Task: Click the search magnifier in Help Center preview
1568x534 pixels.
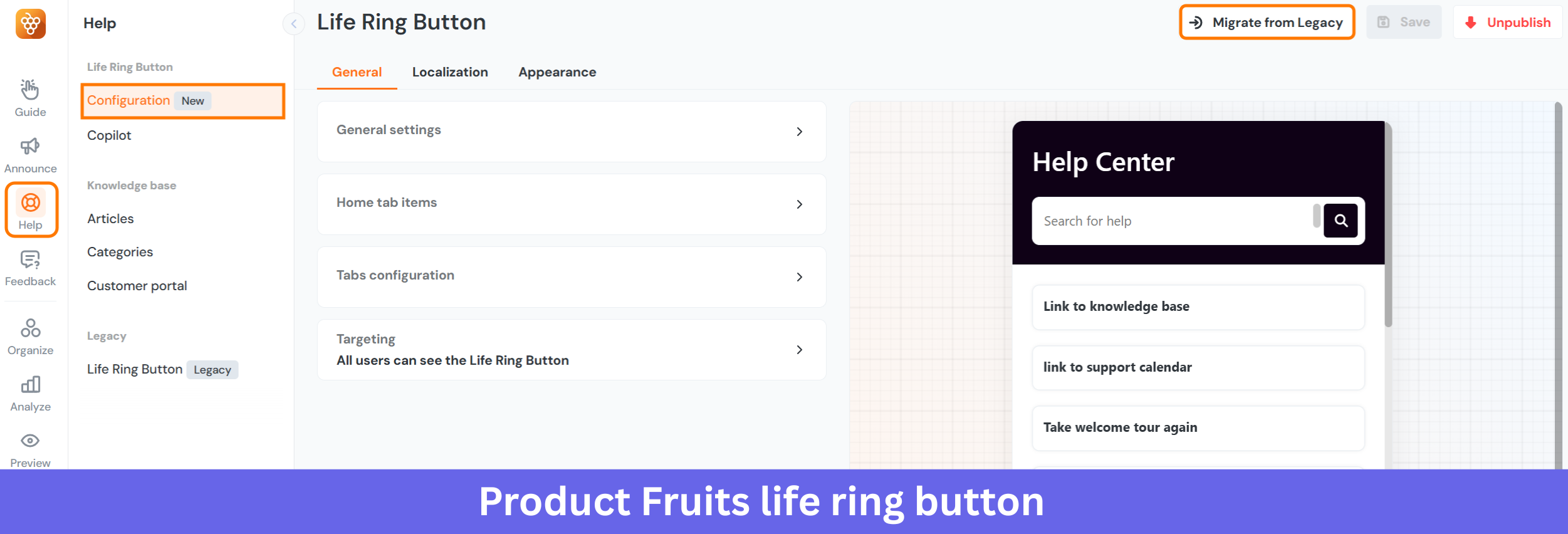Action: coord(1341,221)
